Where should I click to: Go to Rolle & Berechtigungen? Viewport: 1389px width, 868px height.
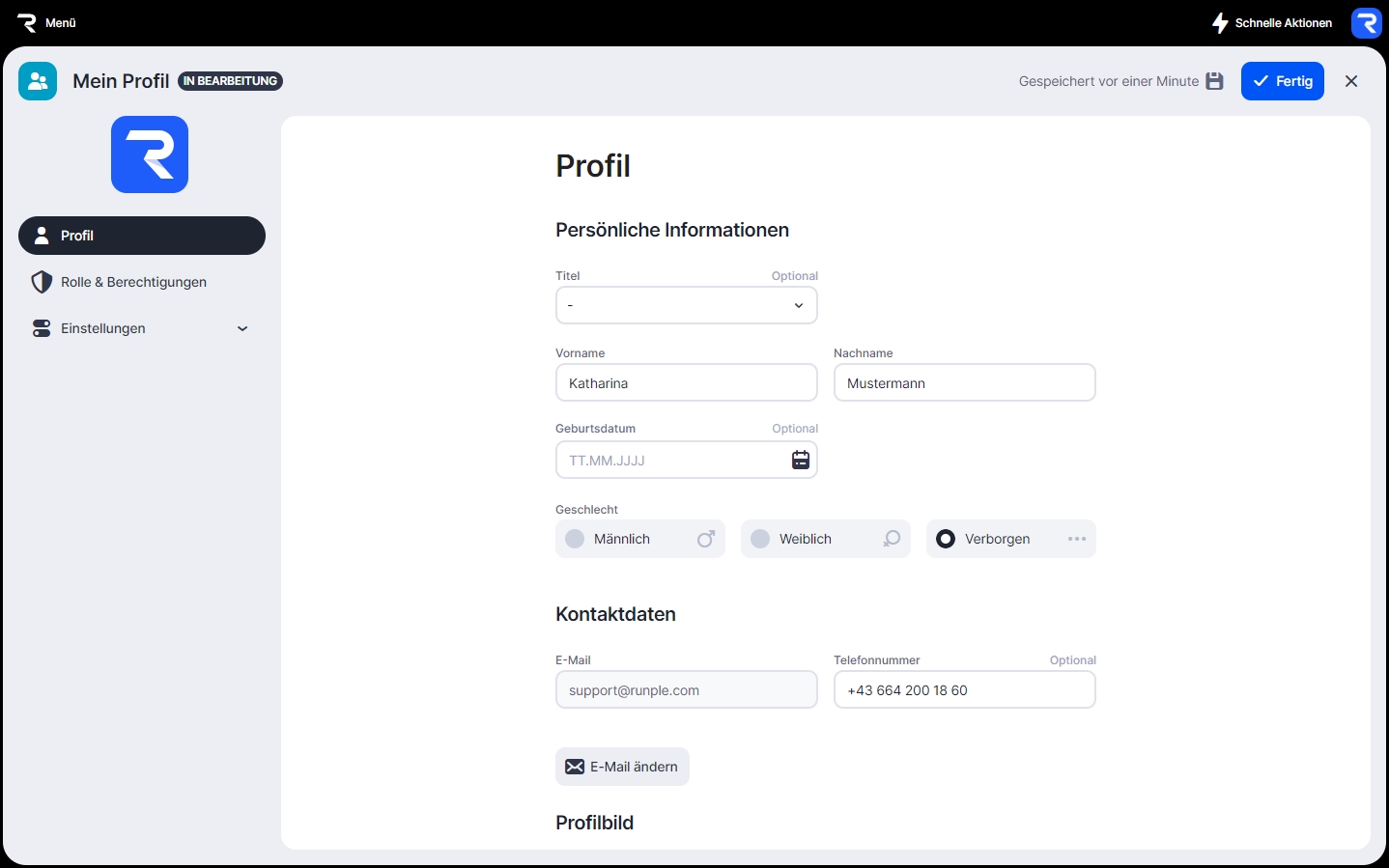(x=133, y=282)
